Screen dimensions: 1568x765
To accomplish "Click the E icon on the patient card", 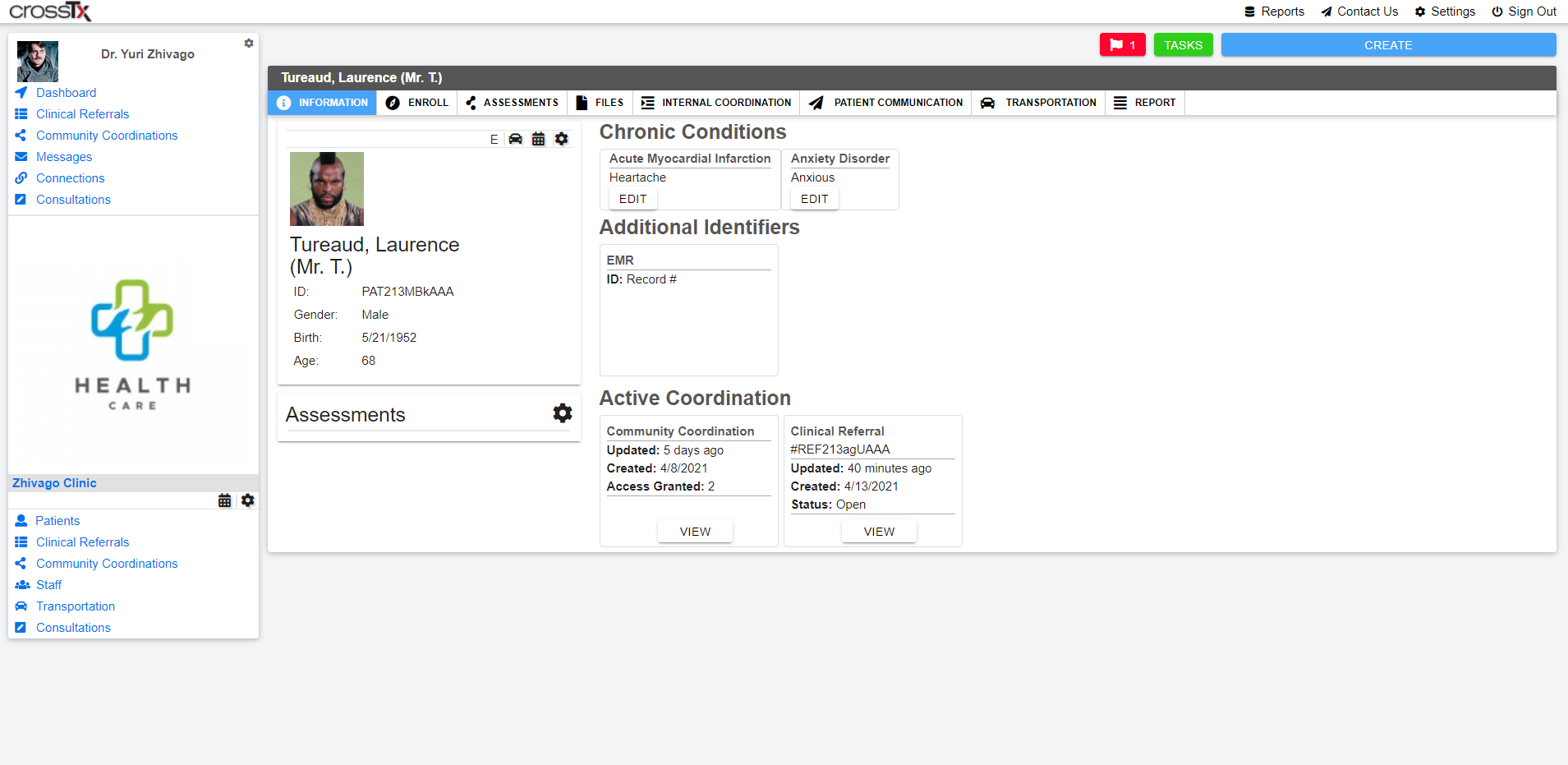I will 494,140.
